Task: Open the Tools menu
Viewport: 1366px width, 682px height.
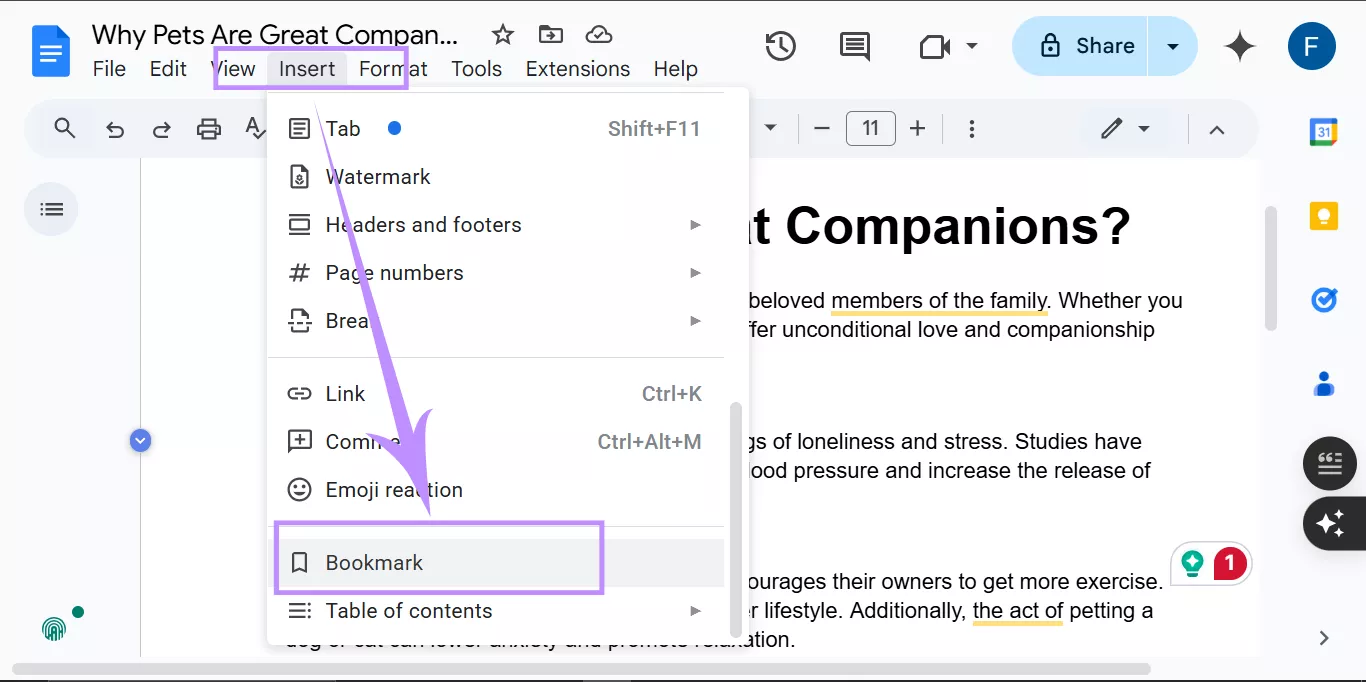Action: [476, 69]
